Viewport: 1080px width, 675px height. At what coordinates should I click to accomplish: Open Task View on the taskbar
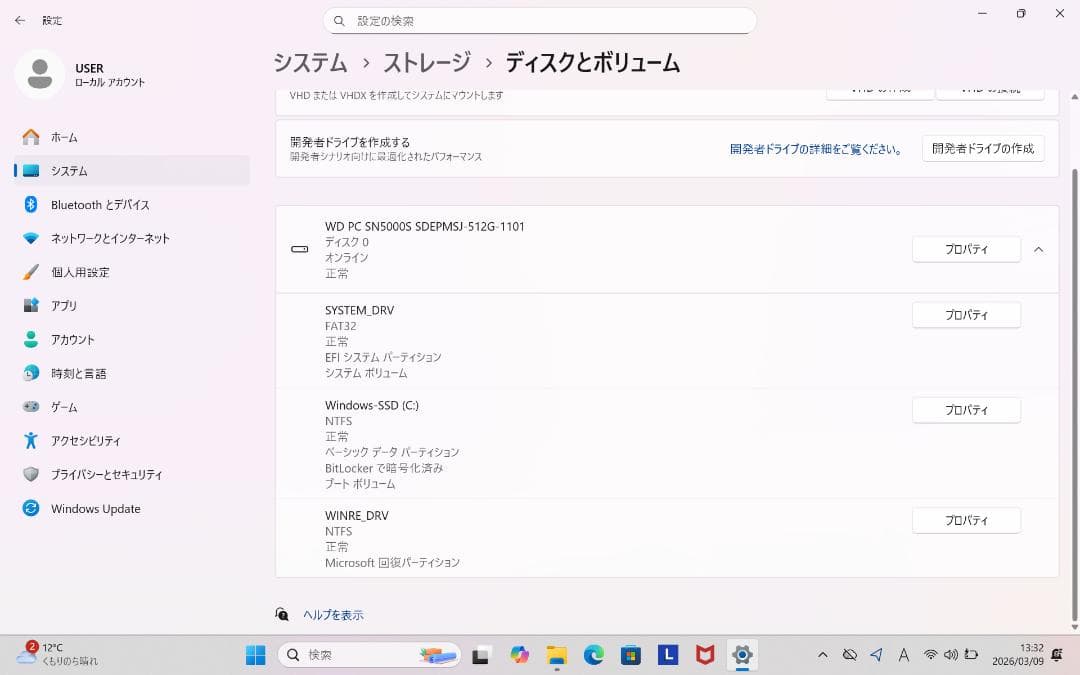481,655
